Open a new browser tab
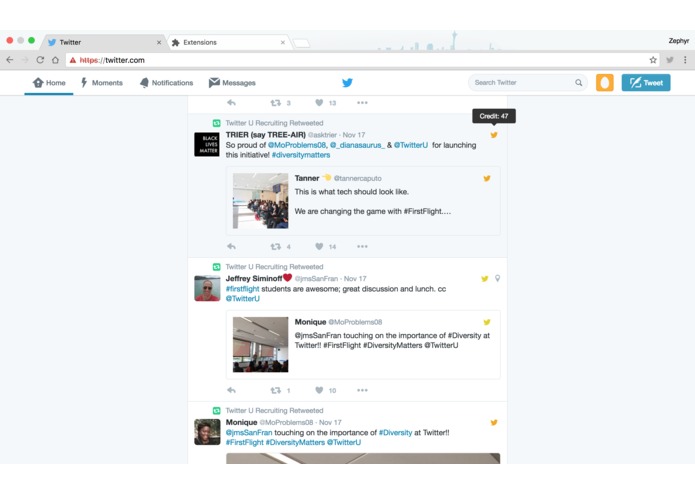This screenshot has width=695, height=494. pos(301,43)
